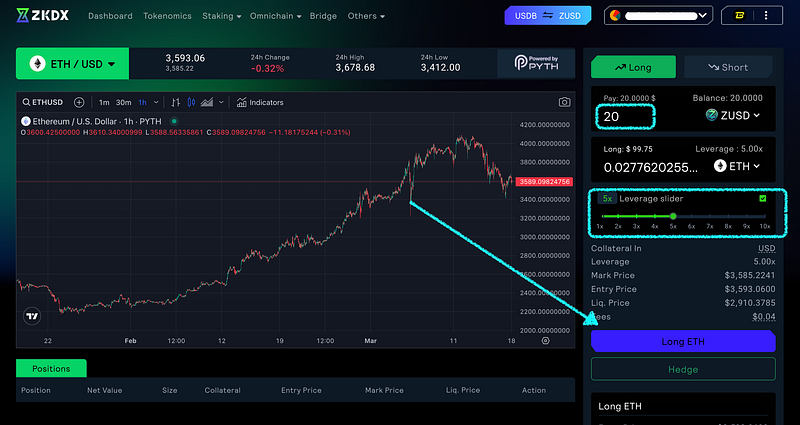This screenshot has width=800, height=425.
Task: Select the bar chart style icon
Action: (175, 102)
